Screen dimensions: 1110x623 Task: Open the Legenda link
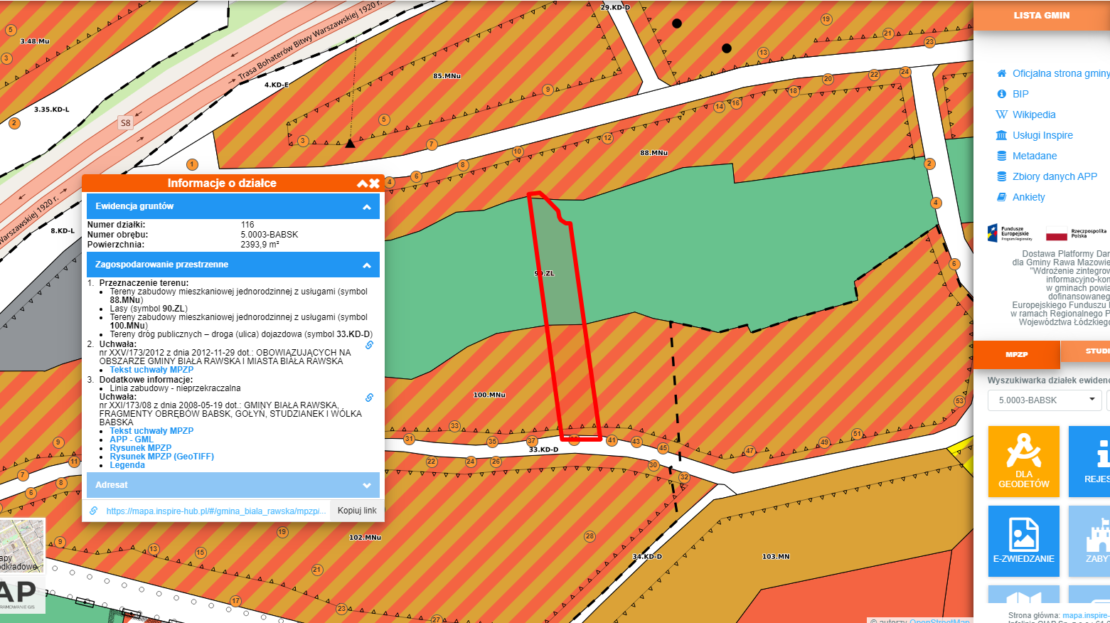tap(127, 465)
